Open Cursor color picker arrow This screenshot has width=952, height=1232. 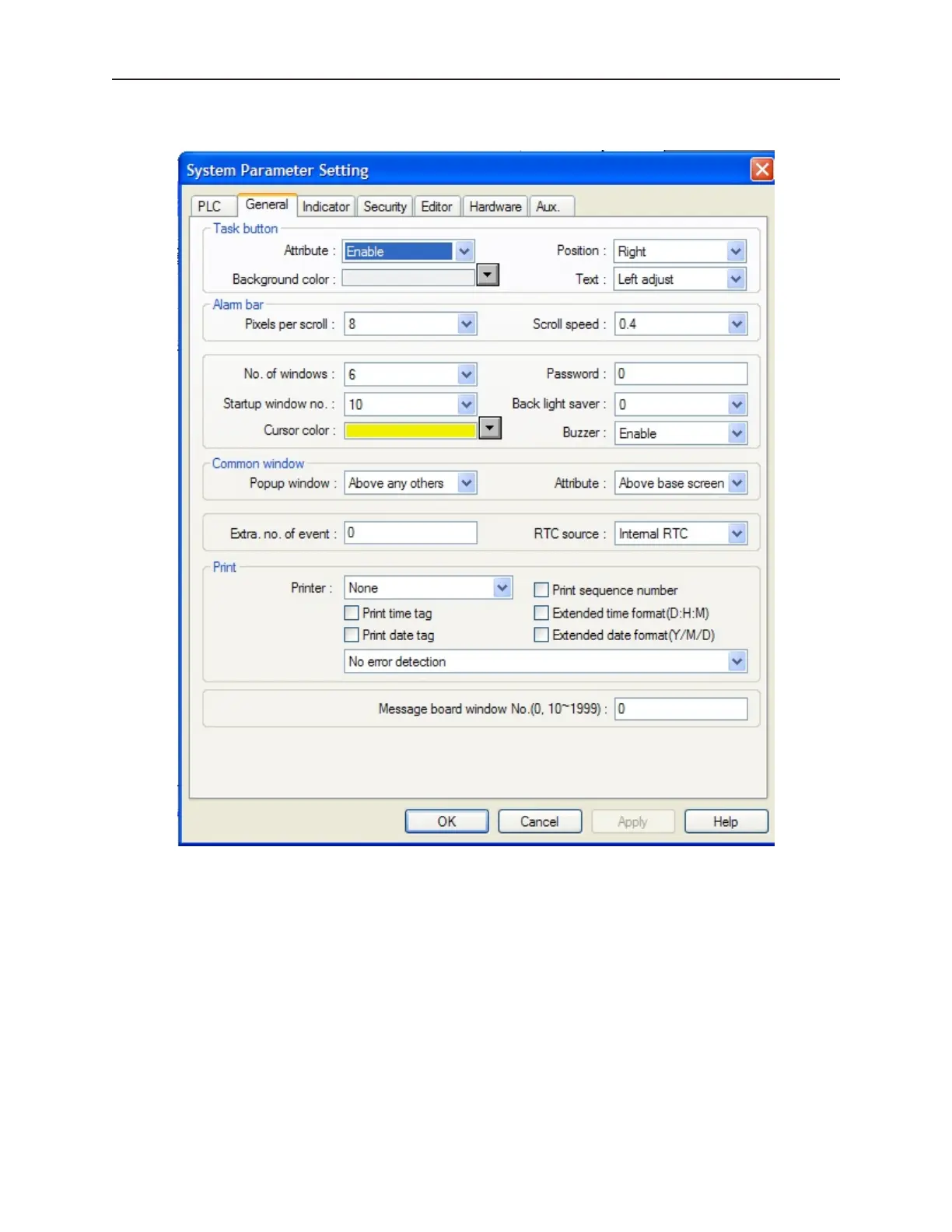(x=490, y=428)
